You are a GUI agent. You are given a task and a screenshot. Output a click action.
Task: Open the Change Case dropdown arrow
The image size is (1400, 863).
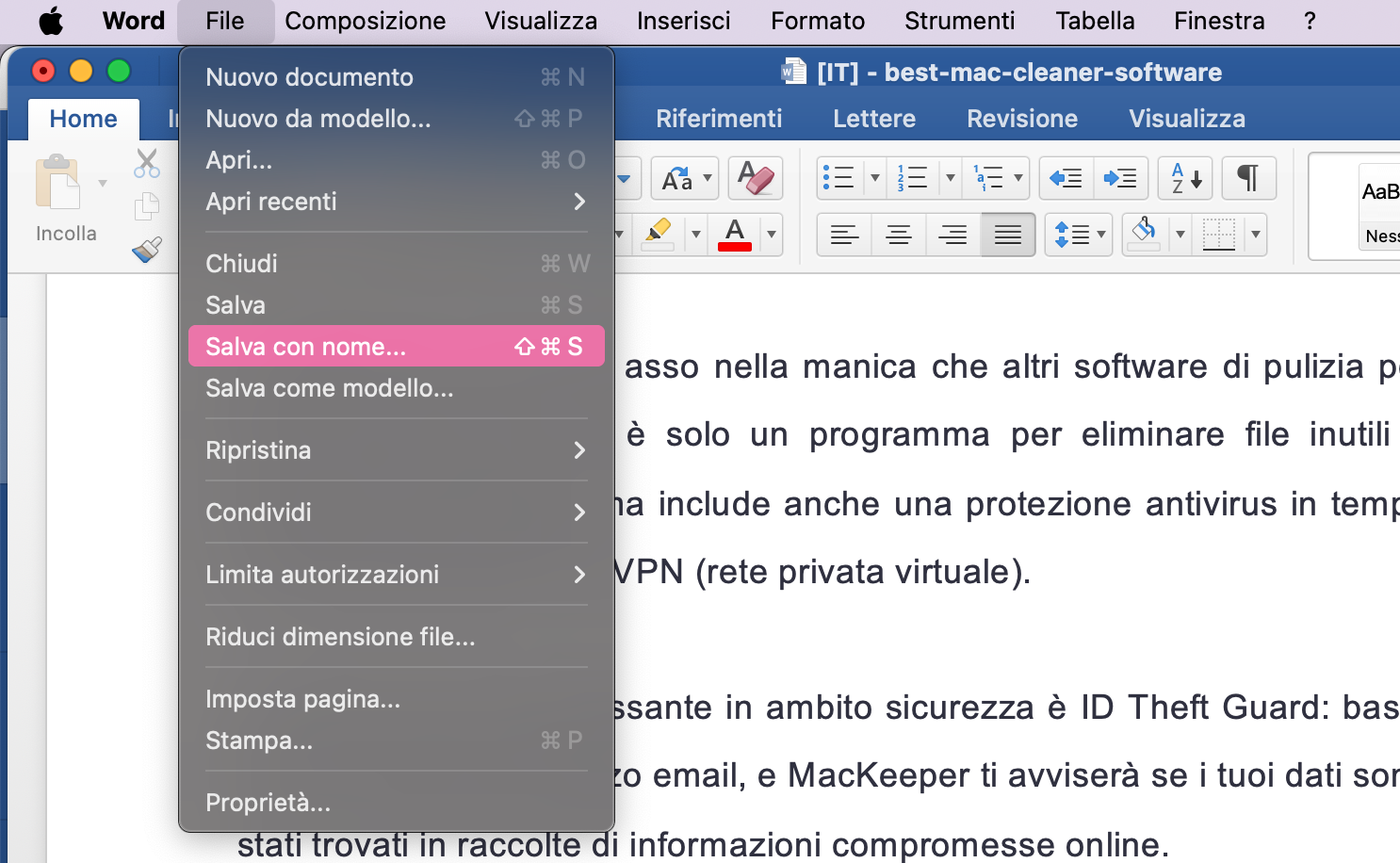[708, 177]
